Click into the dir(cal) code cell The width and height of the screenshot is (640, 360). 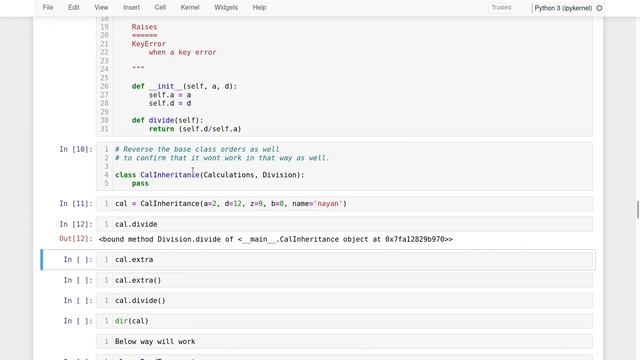tap(344, 321)
